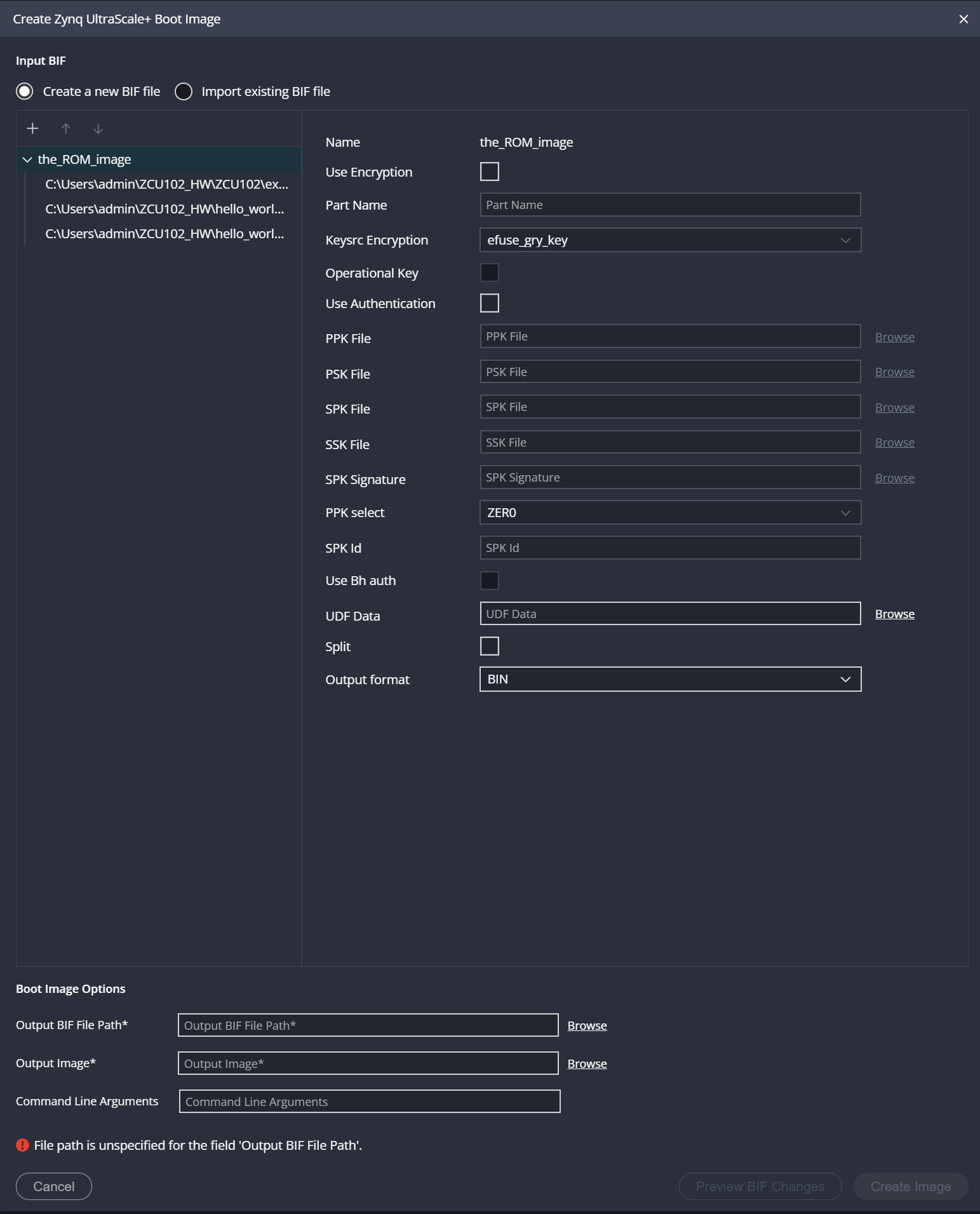Click the add partition plus icon
The image size is (980, 1214).
point(32,128)
